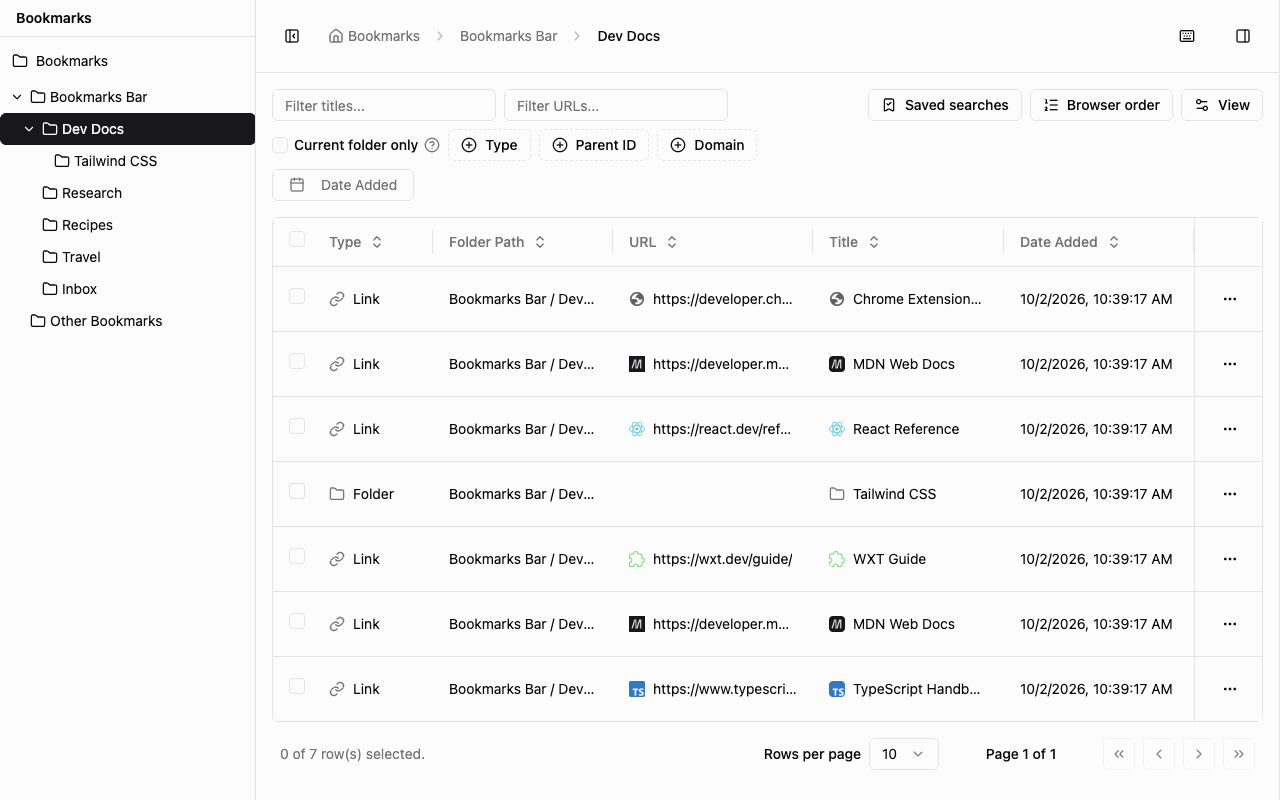Image resolution: width=1280 pixels, height=800 pixels.
Task: Click the Browser order sort button
Action: pos(1101,105)
